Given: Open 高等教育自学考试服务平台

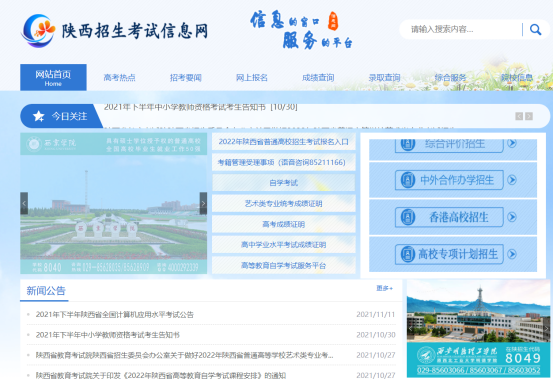Looking at the screenshot, I should click(x=284, y=265).
